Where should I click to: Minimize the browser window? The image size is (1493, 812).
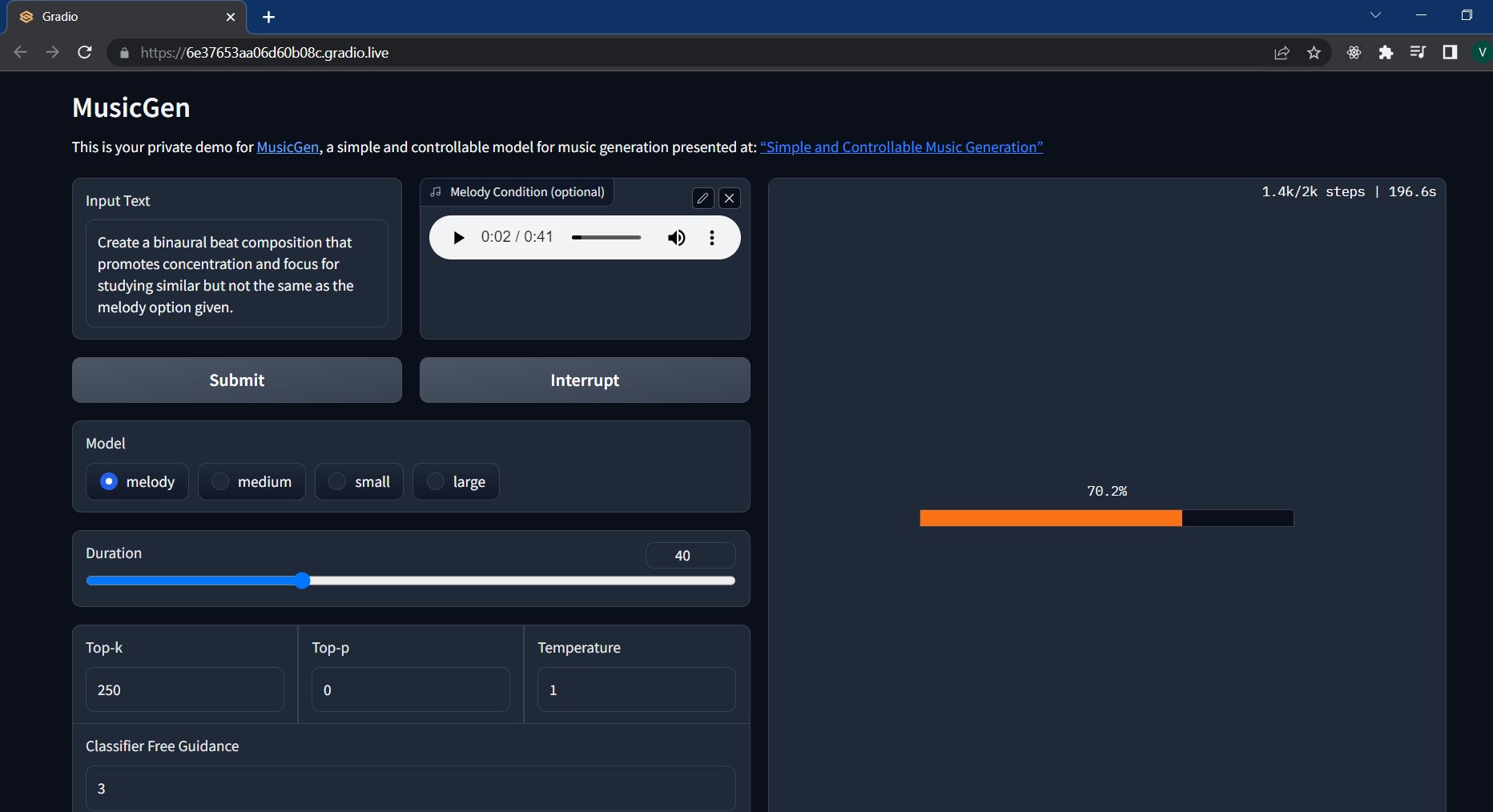click(1422, 15)
